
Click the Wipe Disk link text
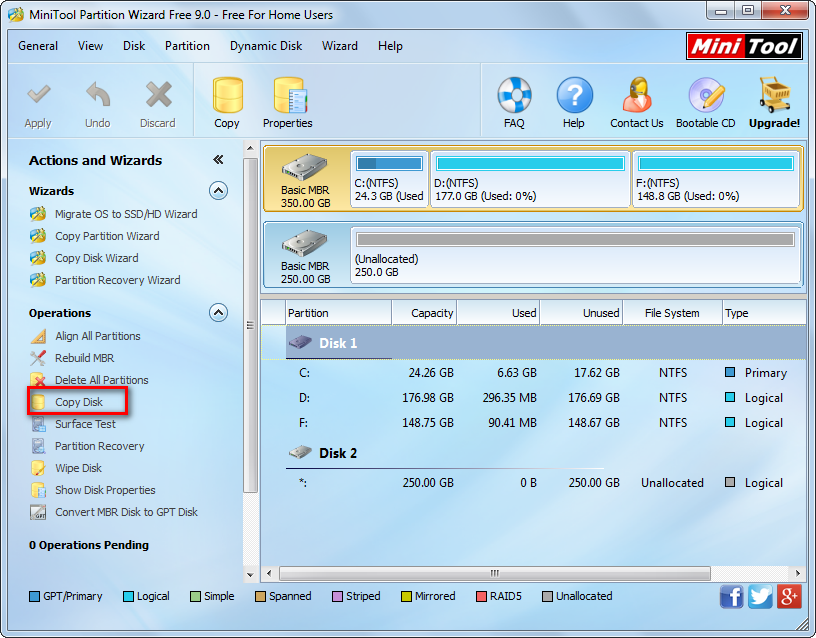point(79,468)
